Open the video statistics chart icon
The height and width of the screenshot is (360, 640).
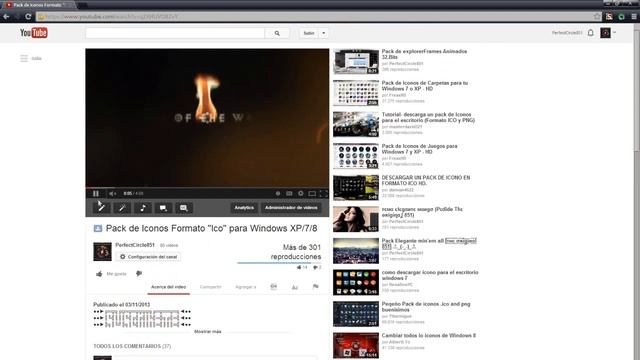click(295, 287)
